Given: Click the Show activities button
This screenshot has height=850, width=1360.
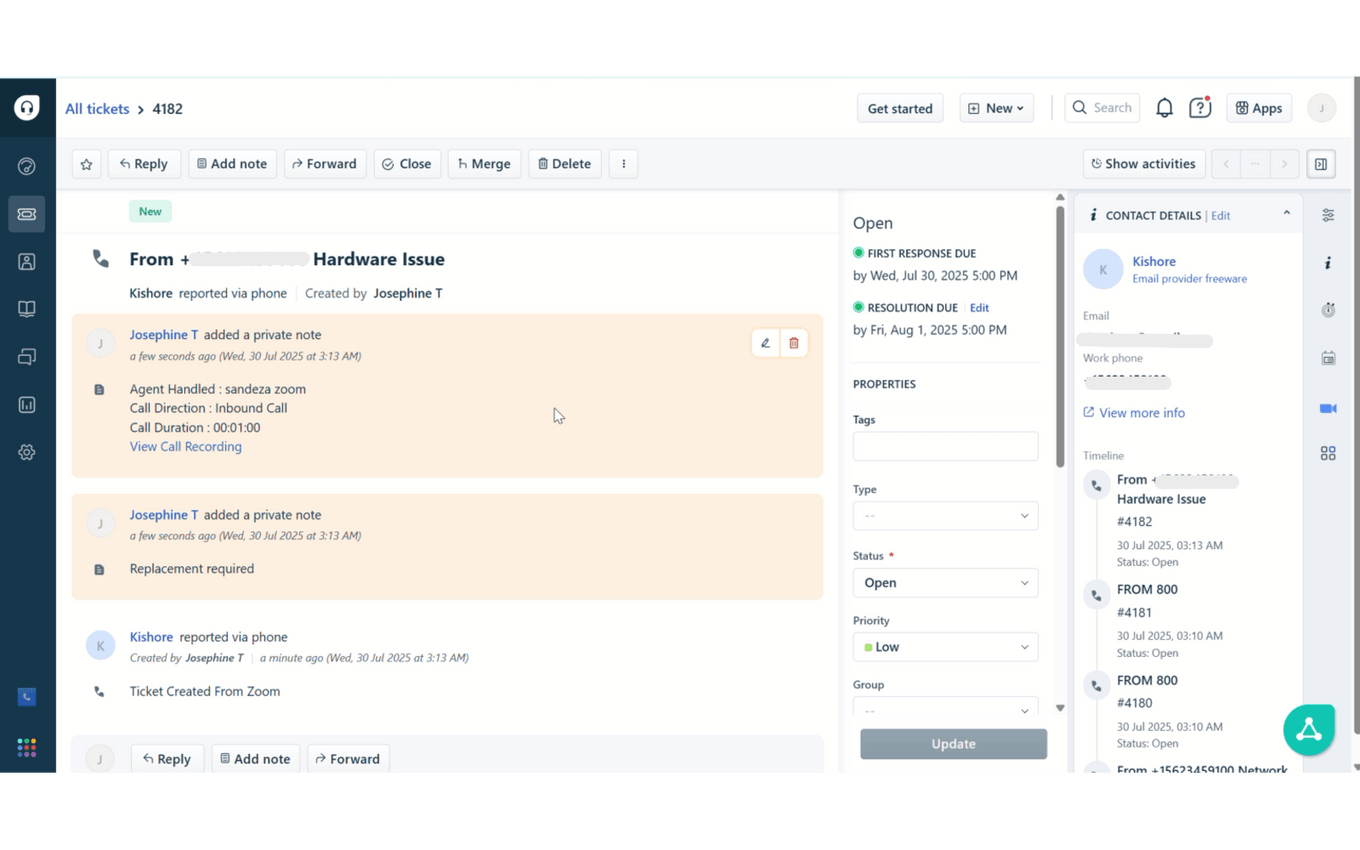Looking at the screenshot, I should pos(1143,164).
